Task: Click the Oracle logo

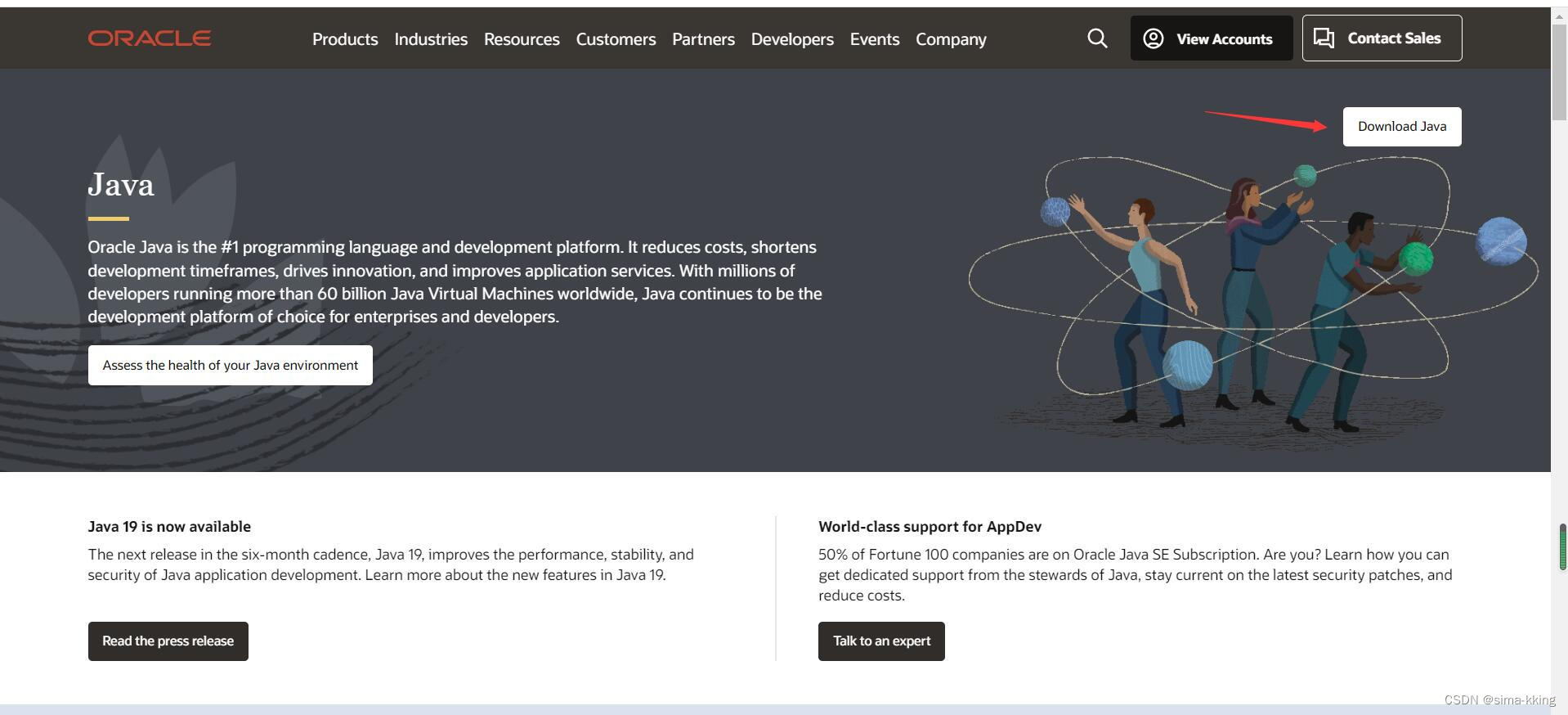Action: tap(150, 38)
